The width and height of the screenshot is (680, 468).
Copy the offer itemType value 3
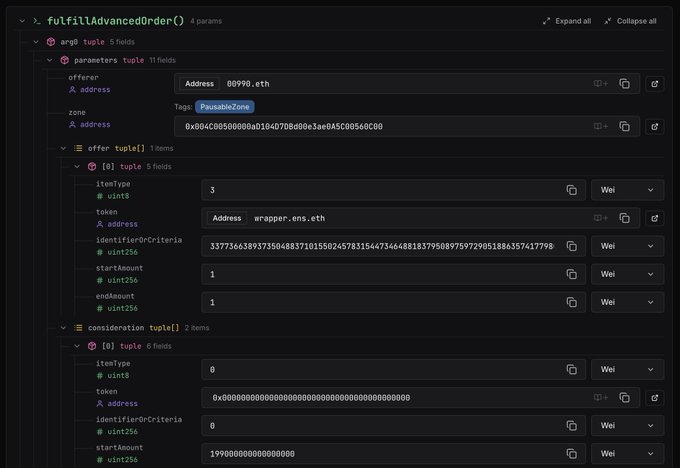click(x=572, y=190)
